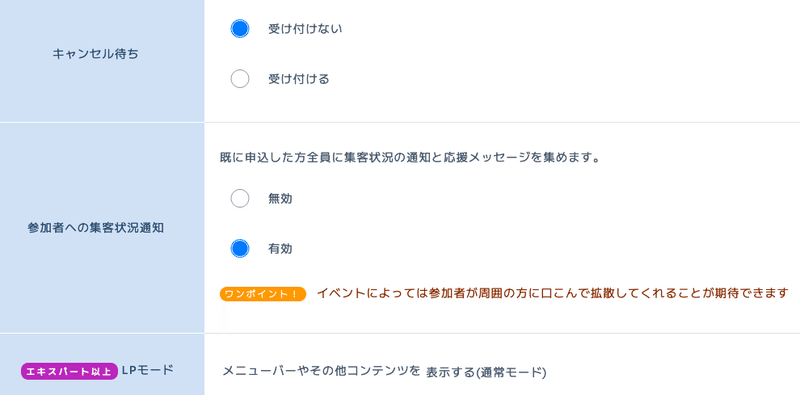Click the 受け付ける label text
Screen dimensions: 800x395
point(299,79)
